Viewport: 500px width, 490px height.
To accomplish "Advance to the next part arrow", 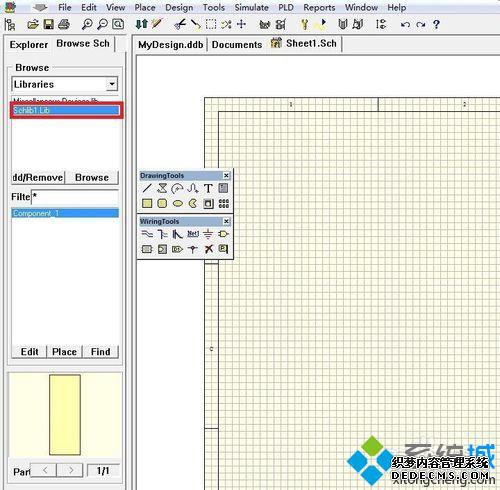I will 70,470.
